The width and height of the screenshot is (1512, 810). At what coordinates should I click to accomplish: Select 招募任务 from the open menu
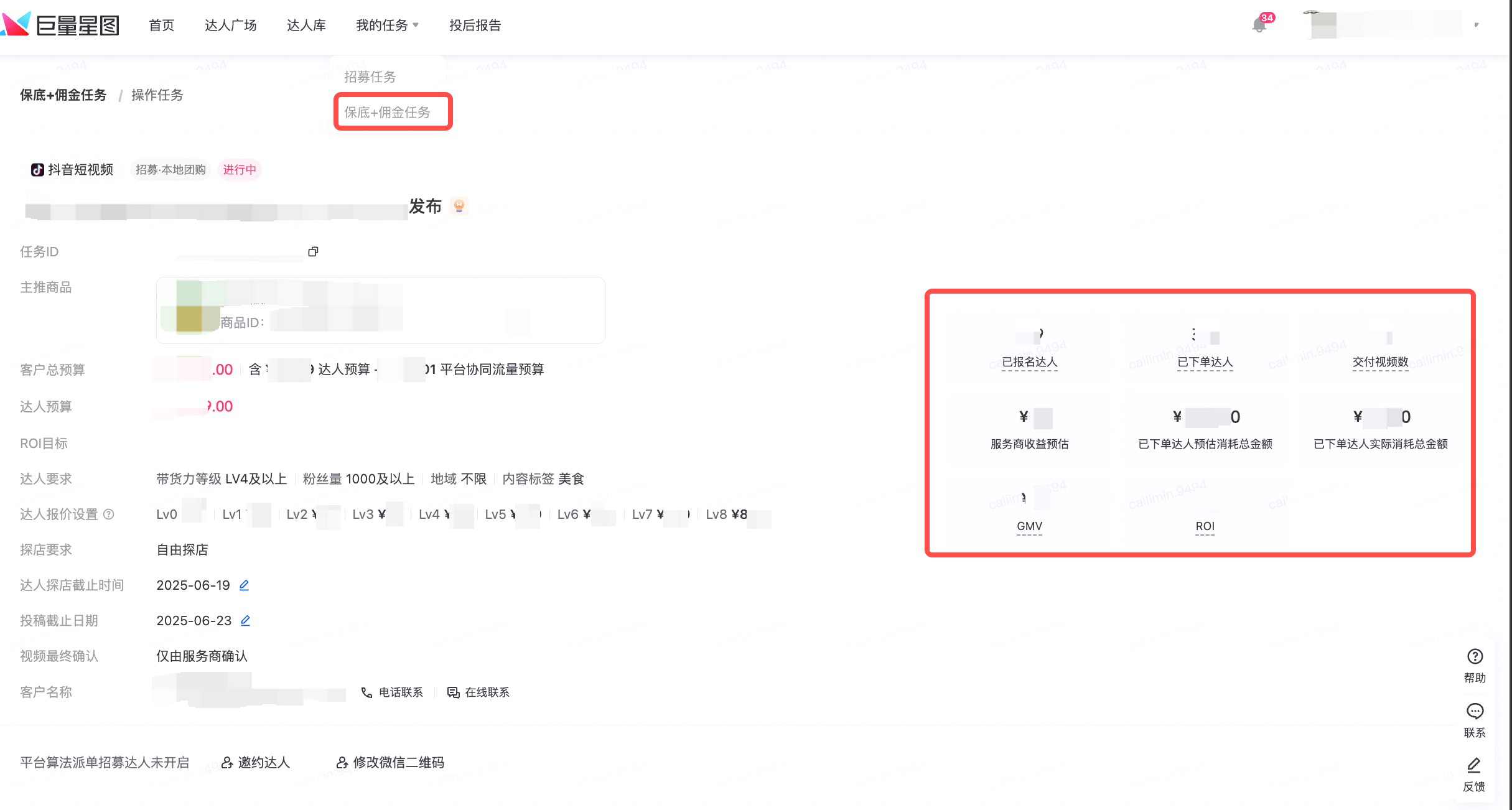point(370,76)
